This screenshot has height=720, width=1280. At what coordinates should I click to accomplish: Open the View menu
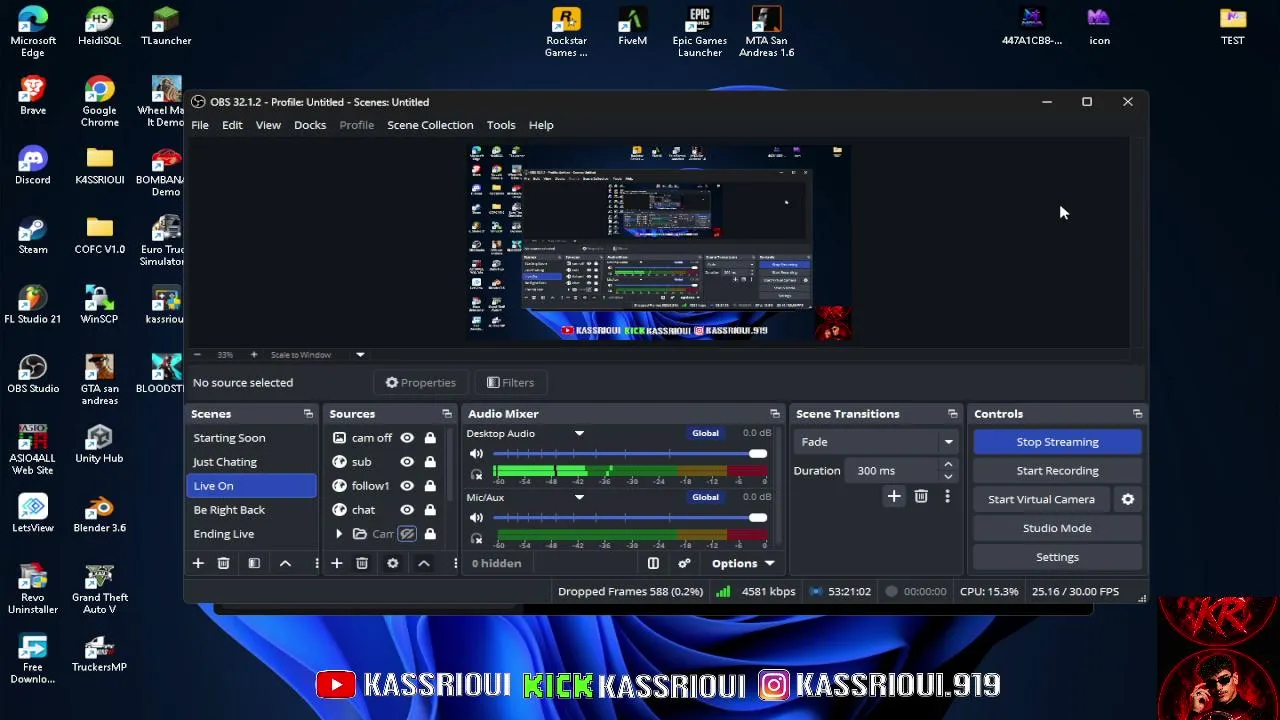coord(268,125)
